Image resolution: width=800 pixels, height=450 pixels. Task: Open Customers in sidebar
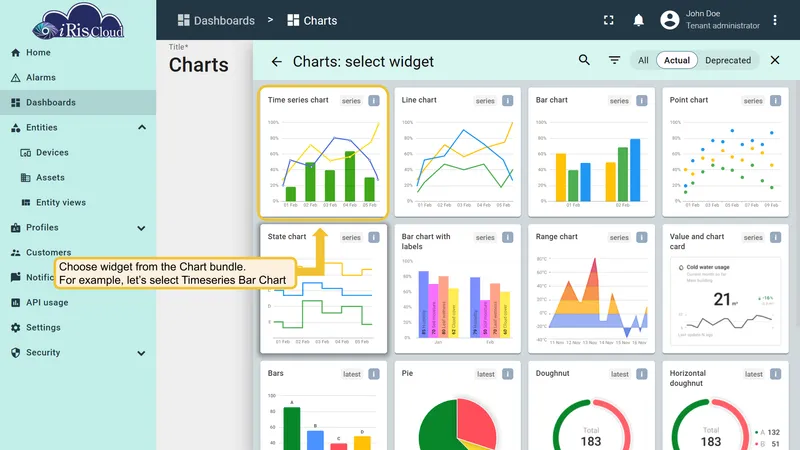[x=78, y=253]
